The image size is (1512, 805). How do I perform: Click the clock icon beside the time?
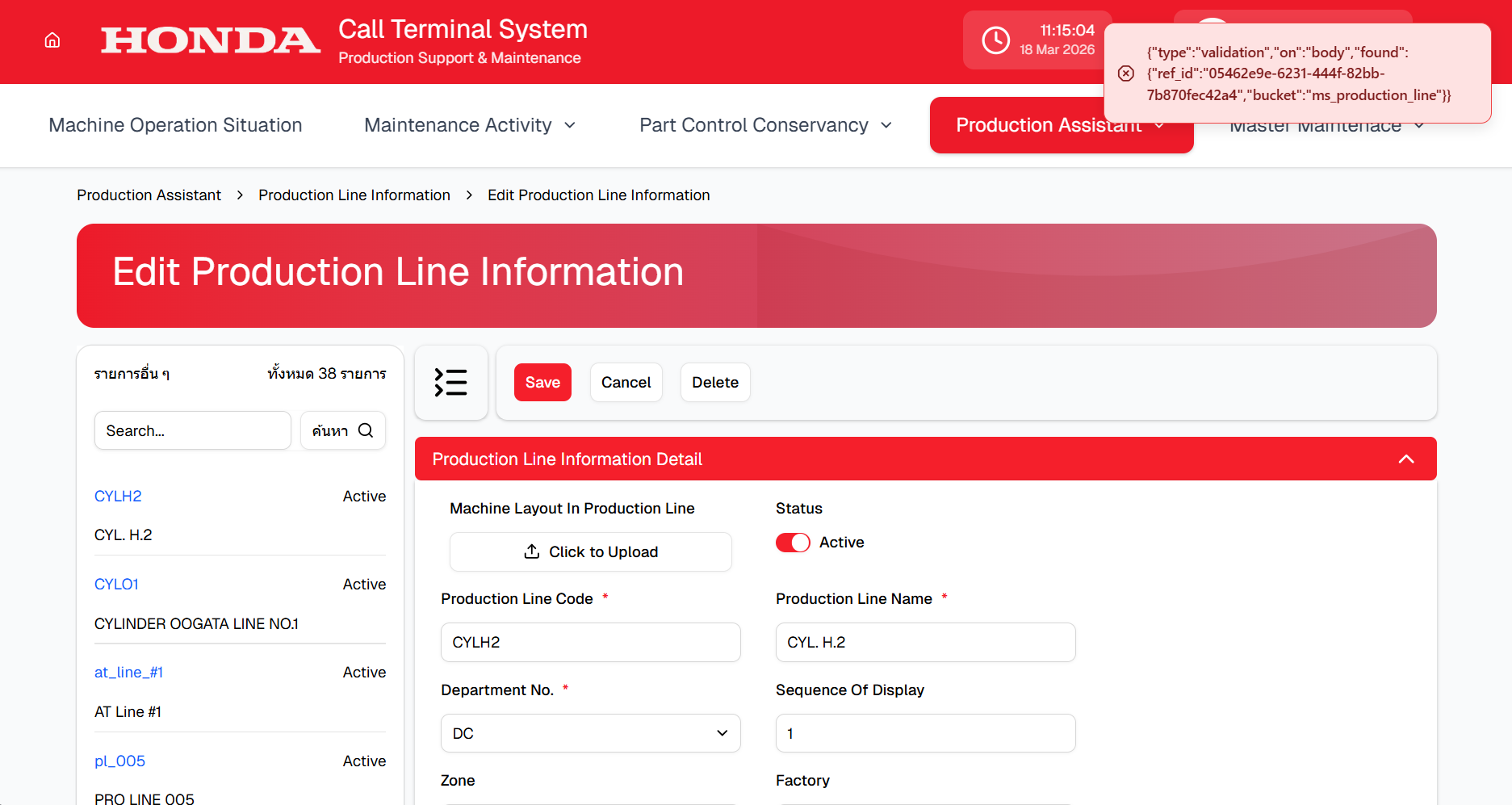[995, 40]
